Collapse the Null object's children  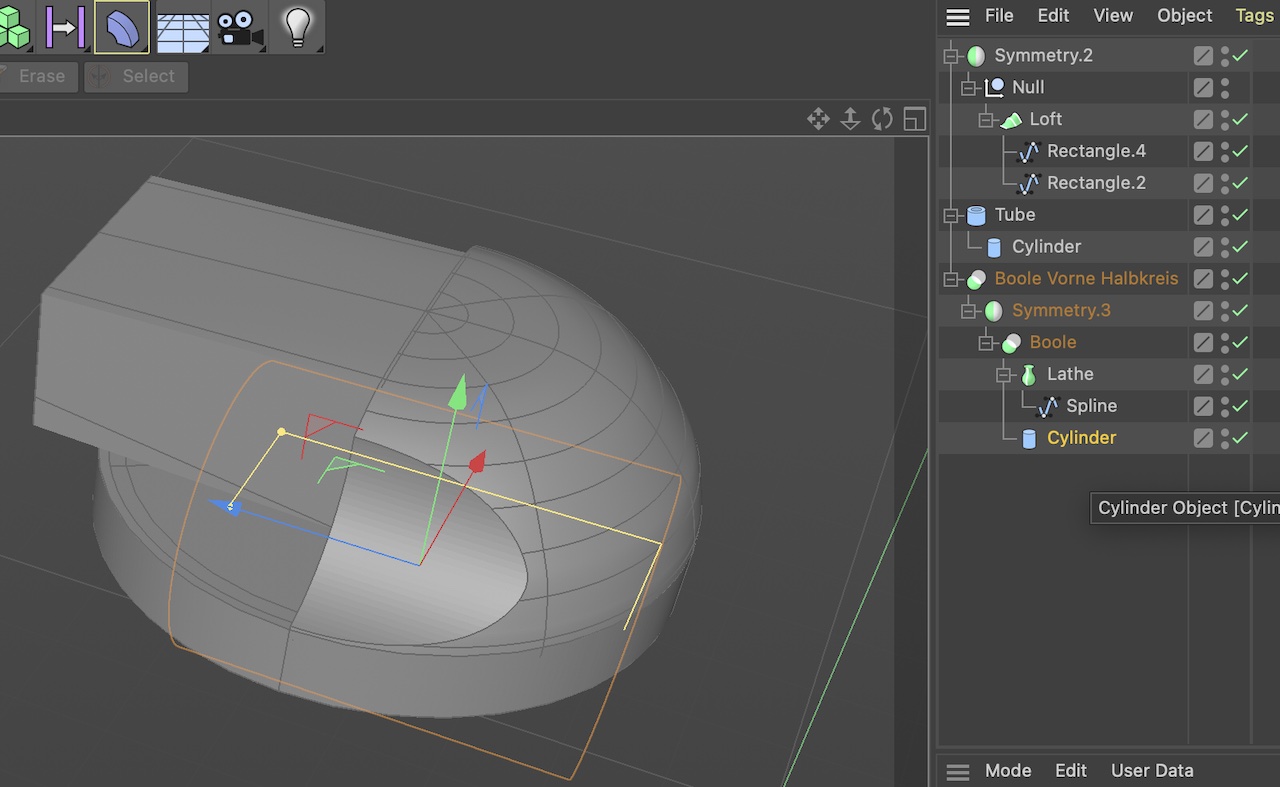click(969, 88)
